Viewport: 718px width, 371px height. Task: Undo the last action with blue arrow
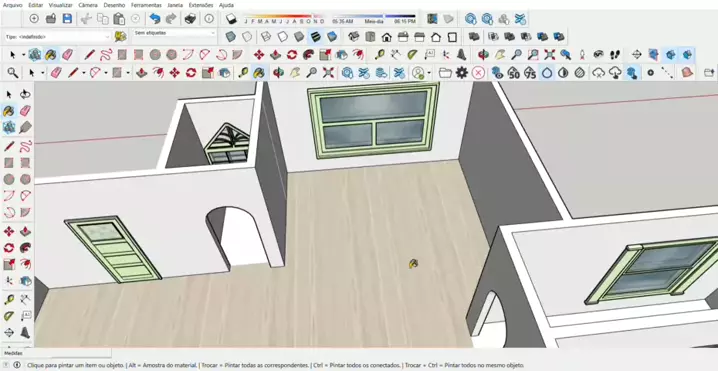[x=155, y=18]
